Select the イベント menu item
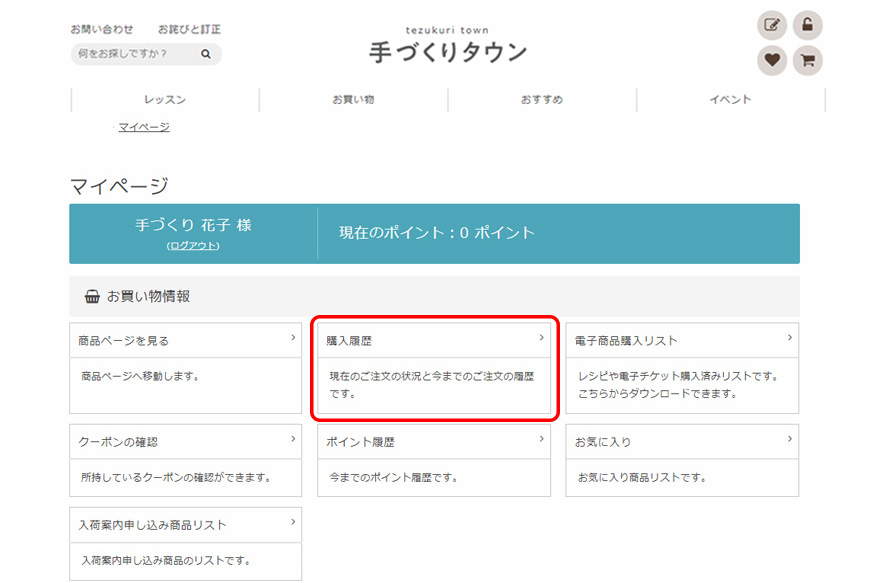This screenshot has height=583, width=869. [x=730, y=100]
